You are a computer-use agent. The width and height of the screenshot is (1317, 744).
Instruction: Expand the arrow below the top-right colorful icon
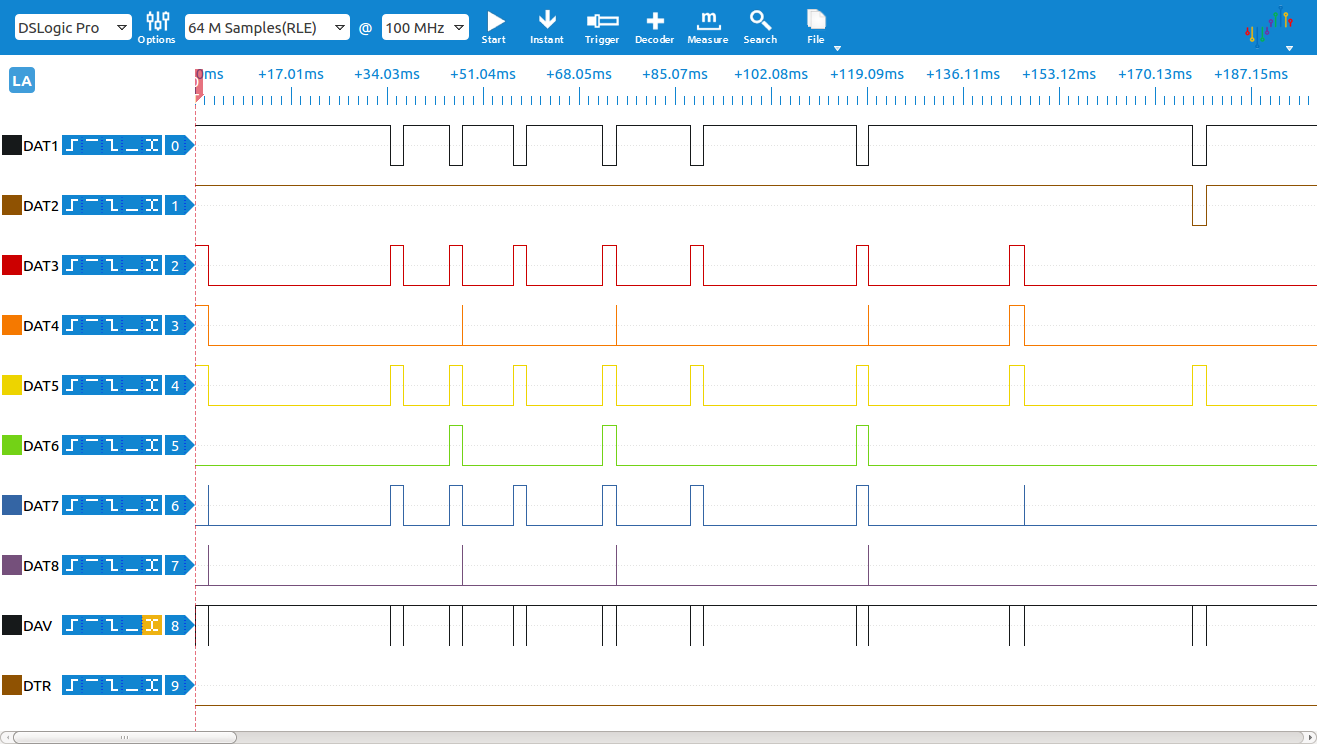click(1289, 48)
